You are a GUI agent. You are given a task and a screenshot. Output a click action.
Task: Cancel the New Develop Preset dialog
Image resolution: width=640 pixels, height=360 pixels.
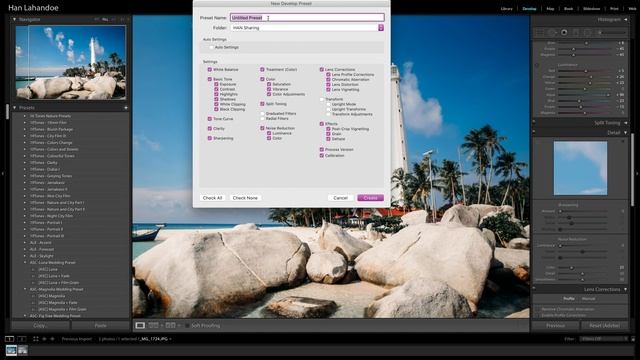(340, 198)
